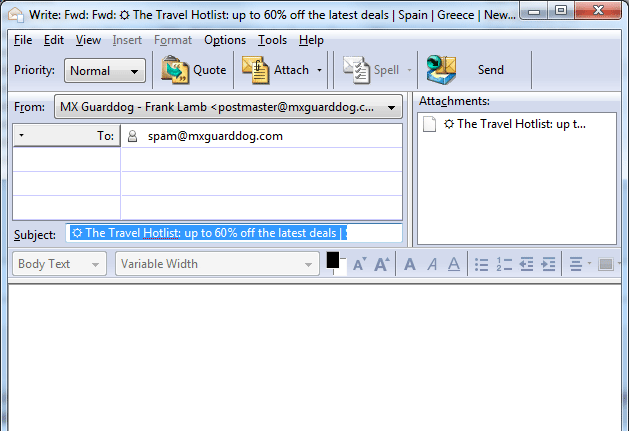Click the Send message icon
The width and height of the screenshot is (629, 431).
[x=441, y=70]
